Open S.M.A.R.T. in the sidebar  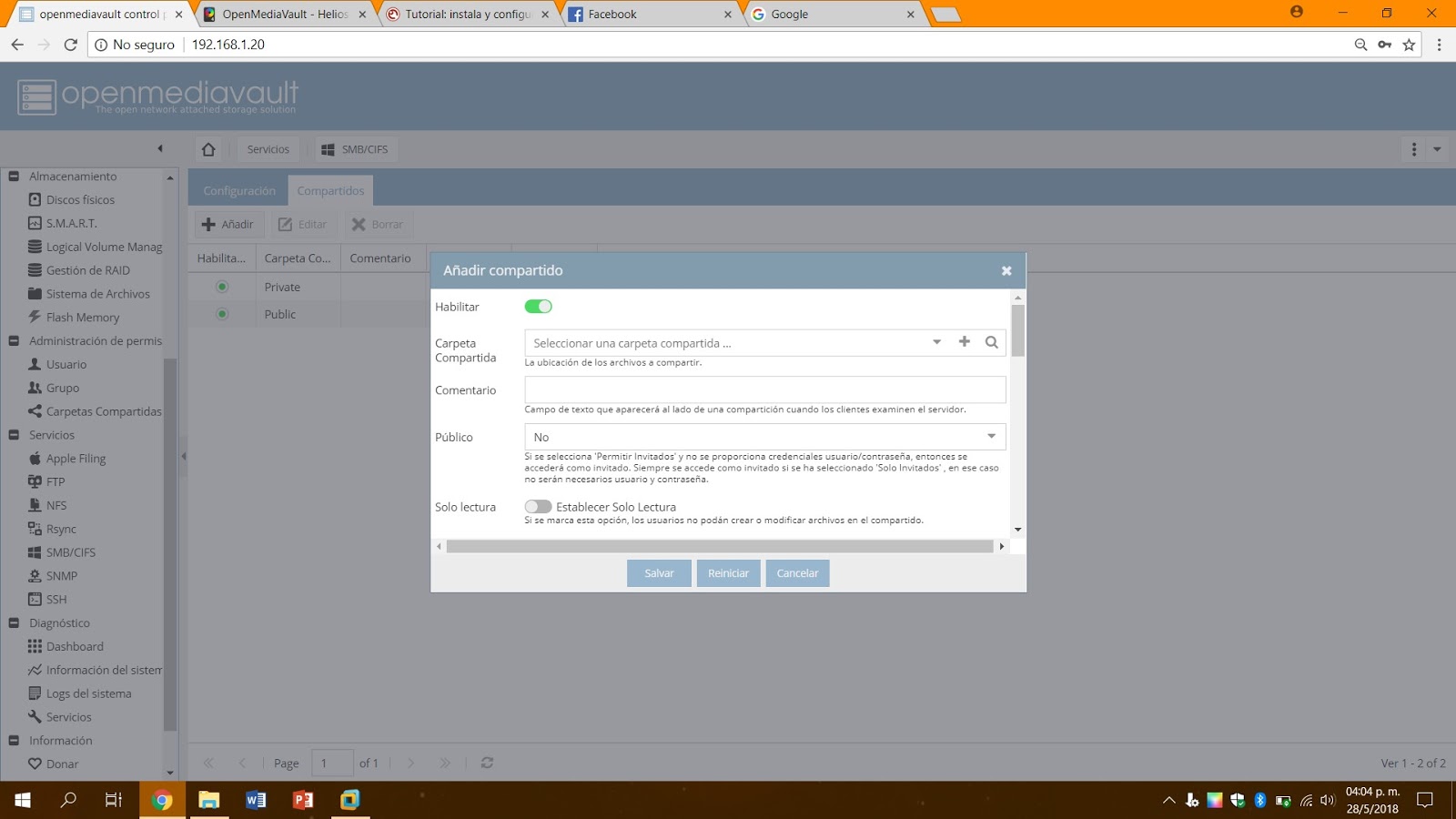pos(71,223)
